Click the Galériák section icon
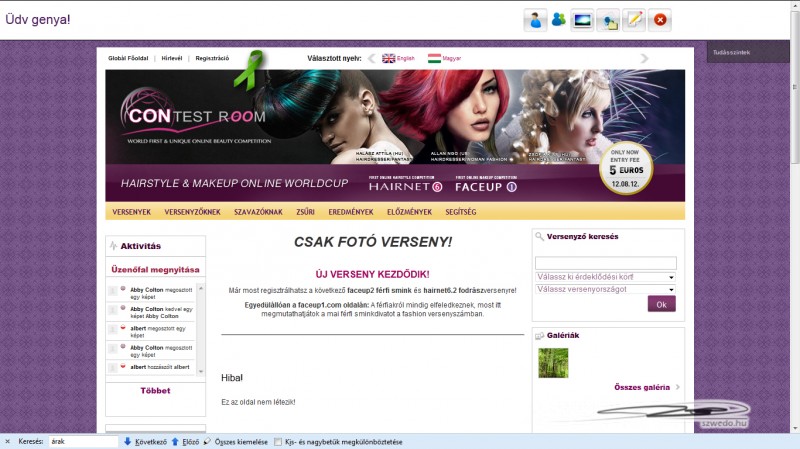This screenshot has width=800, height=449. (x=539, y=336)
